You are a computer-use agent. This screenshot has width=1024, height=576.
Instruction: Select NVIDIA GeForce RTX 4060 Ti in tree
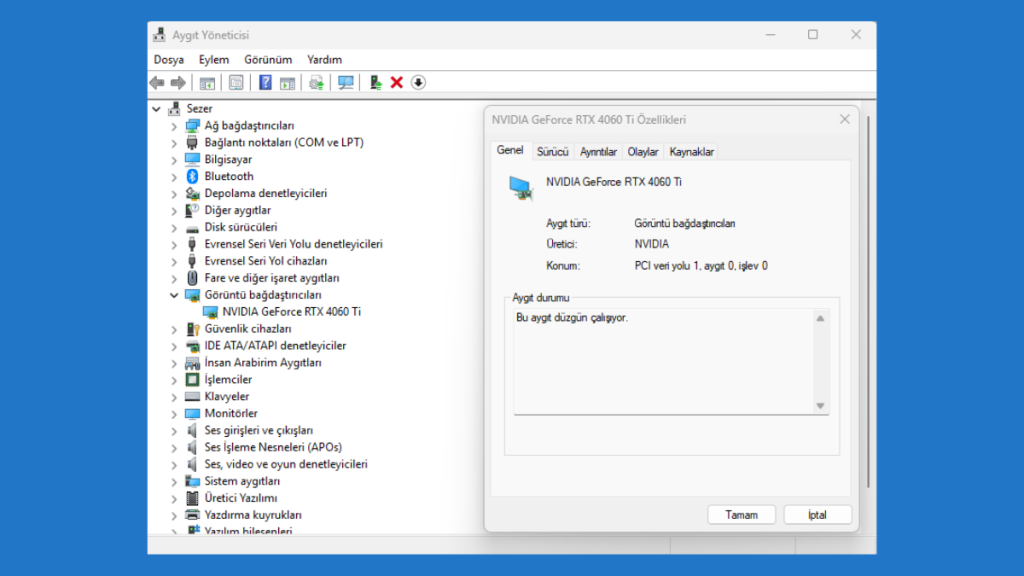(x=291, y=312)
